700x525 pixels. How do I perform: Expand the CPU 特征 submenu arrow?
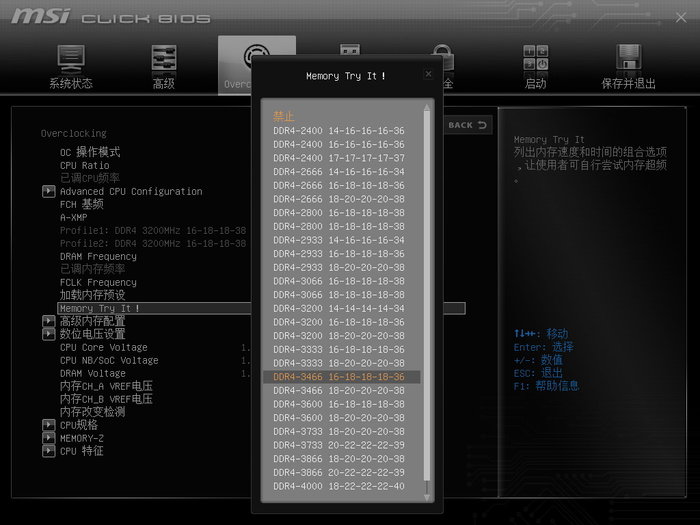[48, 451]
